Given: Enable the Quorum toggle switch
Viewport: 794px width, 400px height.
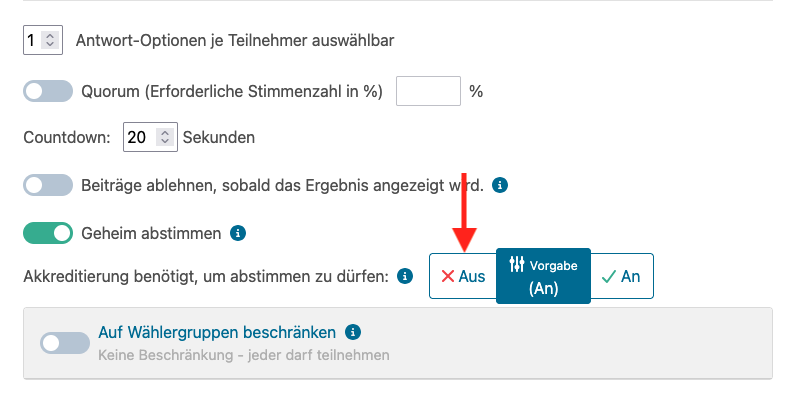Looking at the screenshot, I should coord(48,91).
